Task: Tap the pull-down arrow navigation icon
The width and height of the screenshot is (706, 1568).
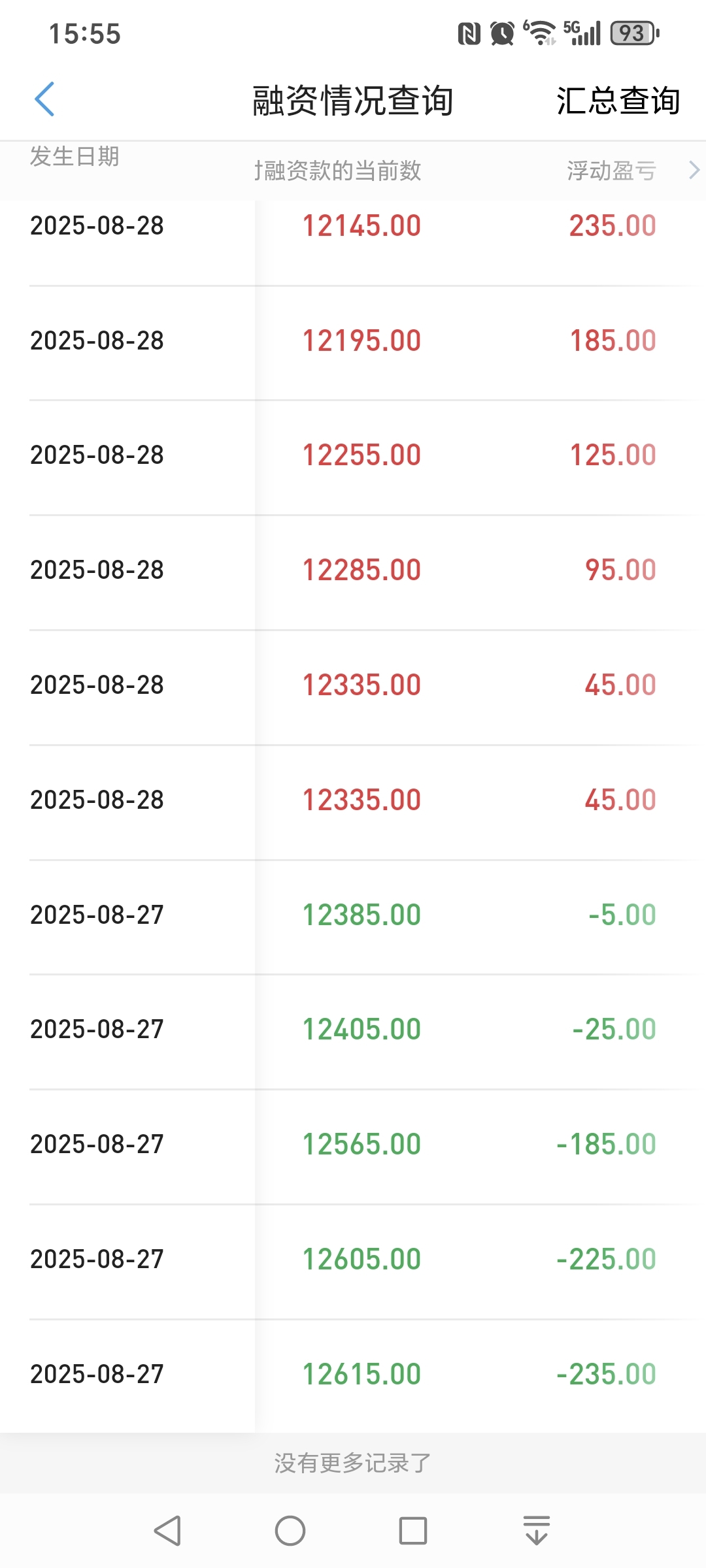Action: coord(537,1531)
